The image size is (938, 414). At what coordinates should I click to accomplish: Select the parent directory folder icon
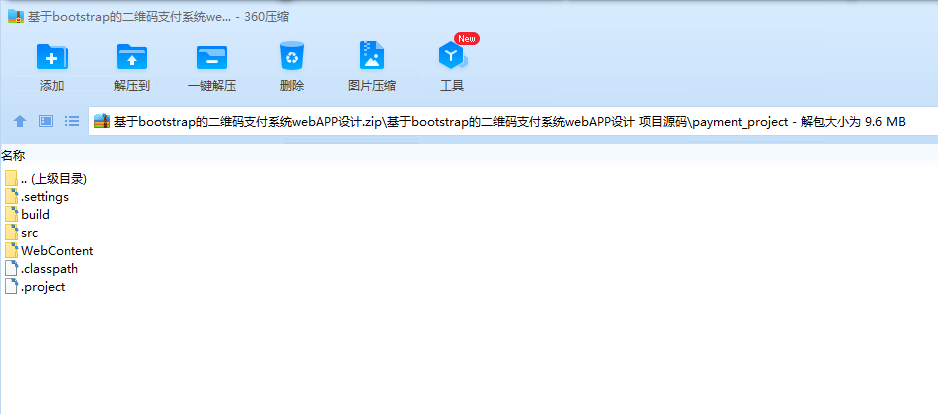11,178
